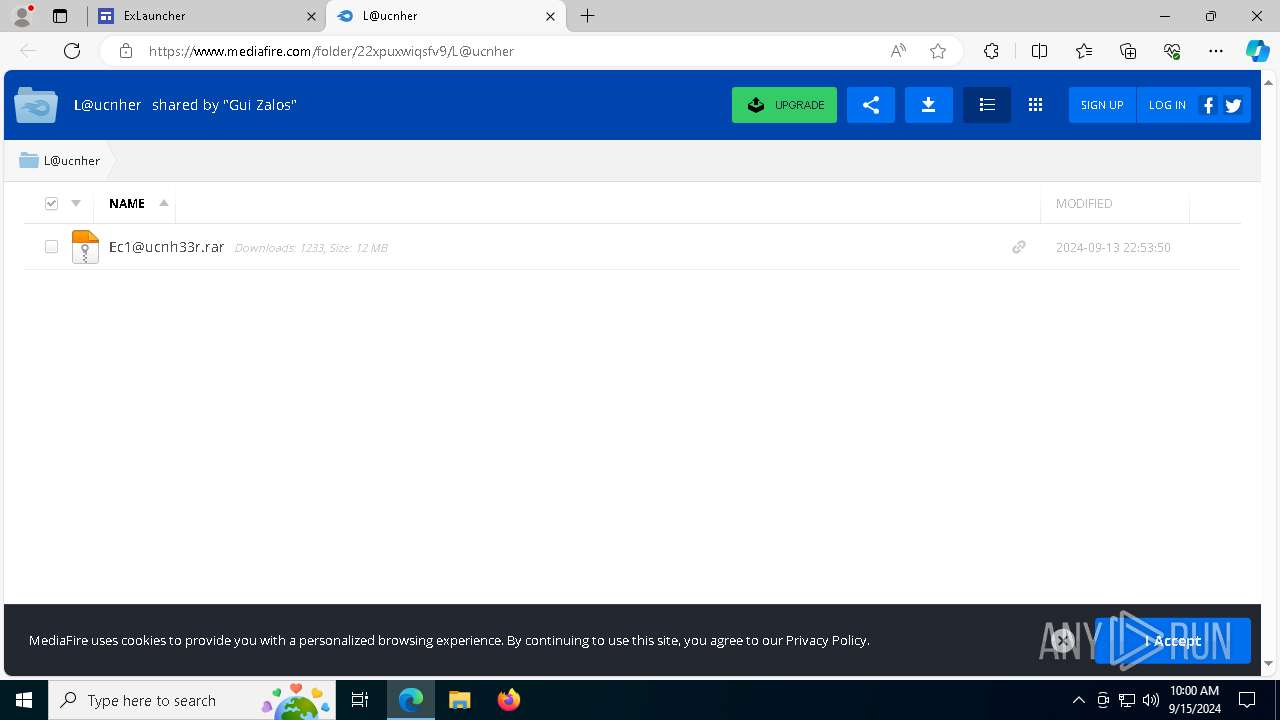Open the Extensions puzzle icon
The image size is (1280, 720).
click(991, 51)
